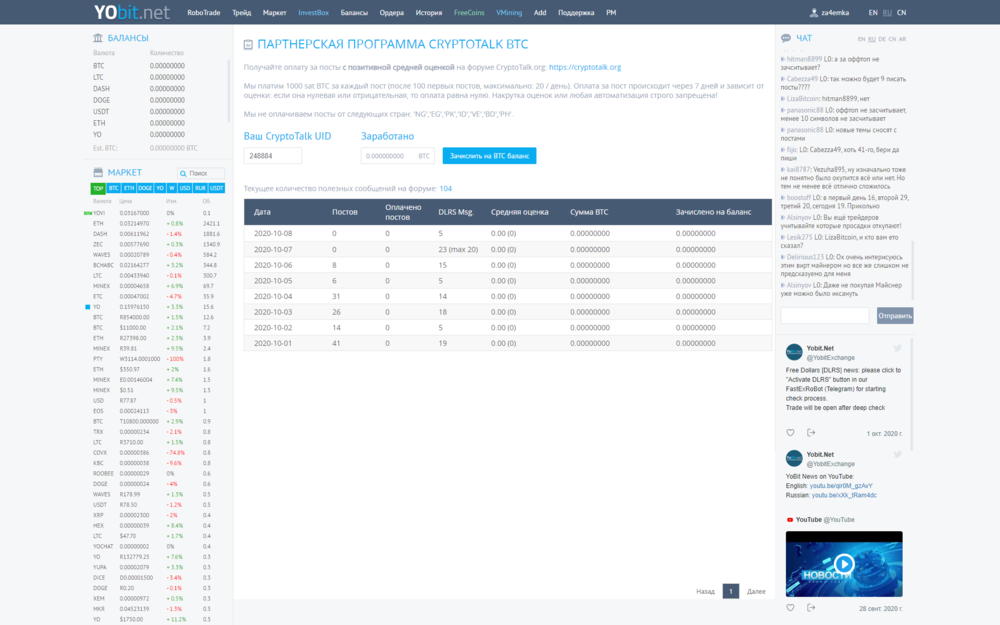The width and height of the screenshot is (1000, 625).
Task: Select the USDT market tab
Action: point(217,188)
